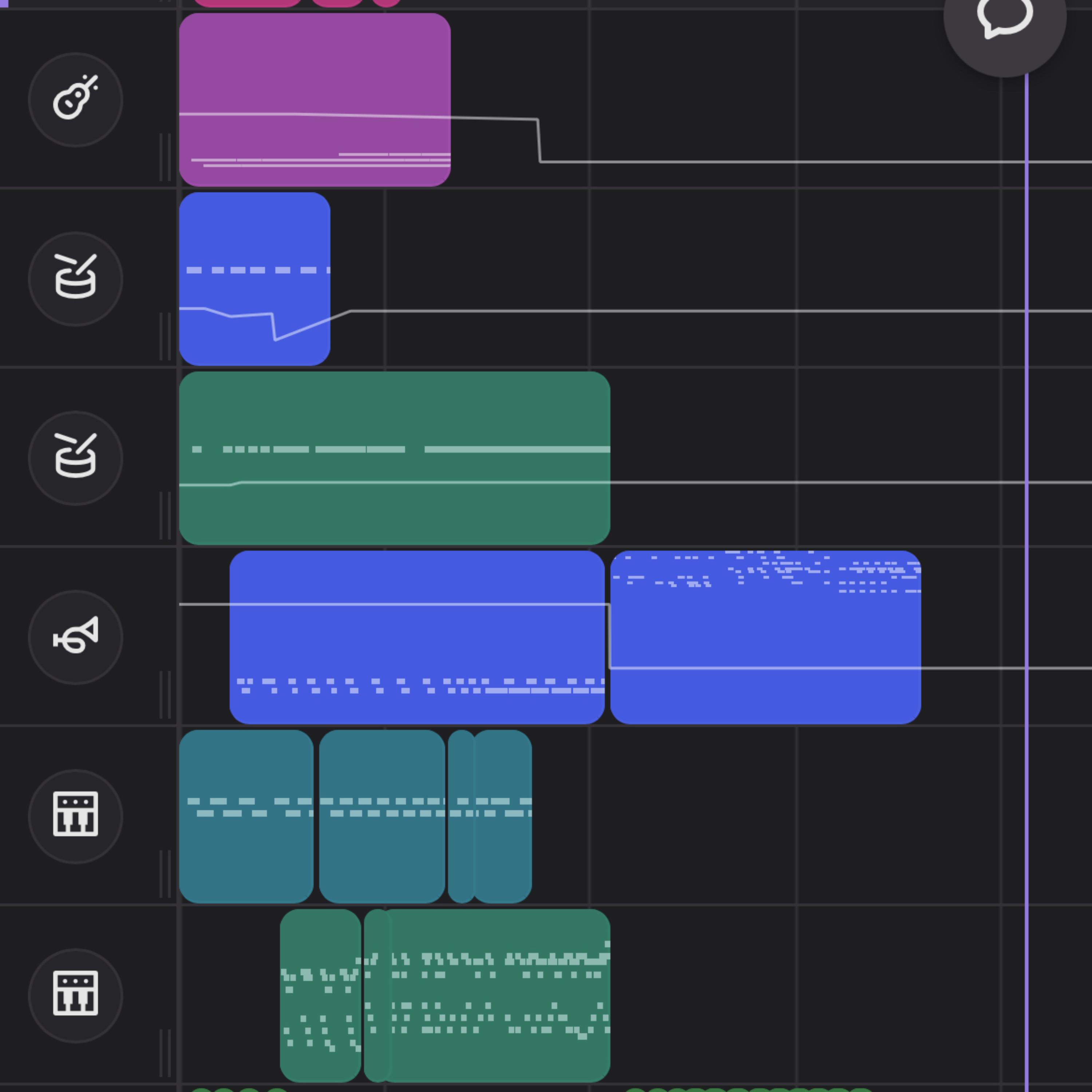
Task: Select the blue drum clip
Action: point(255,279)
